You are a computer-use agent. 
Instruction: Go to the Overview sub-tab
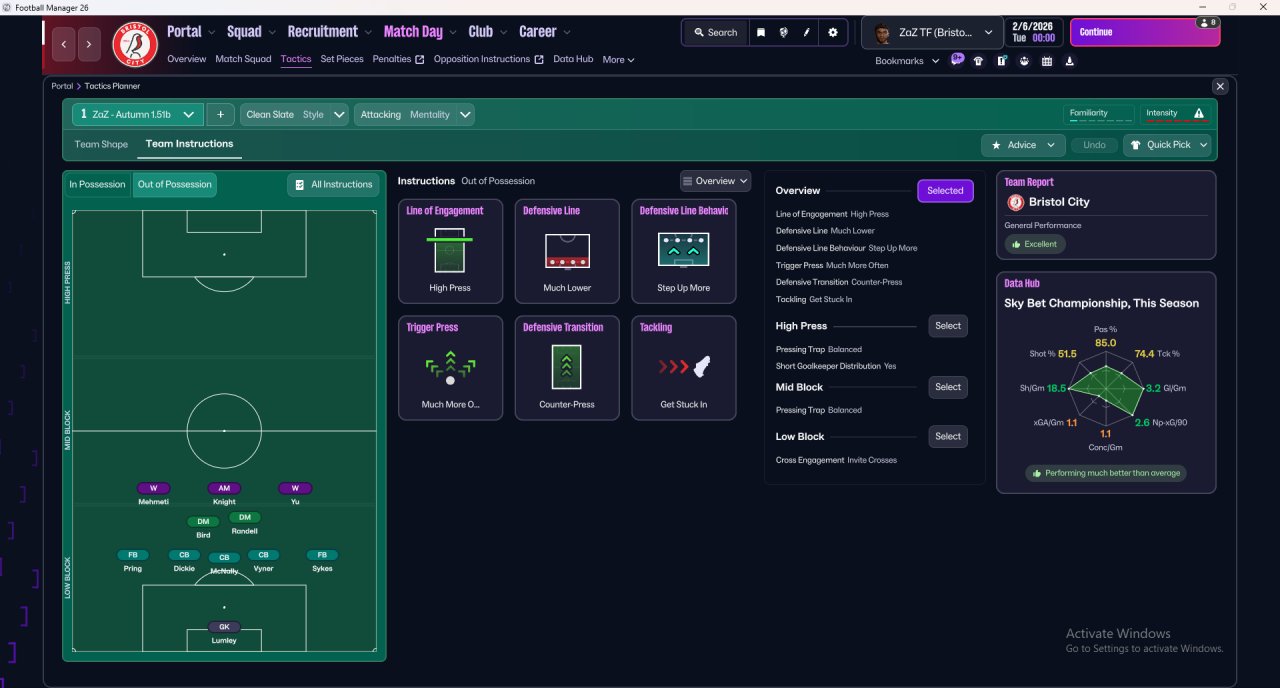coord(187,59)
